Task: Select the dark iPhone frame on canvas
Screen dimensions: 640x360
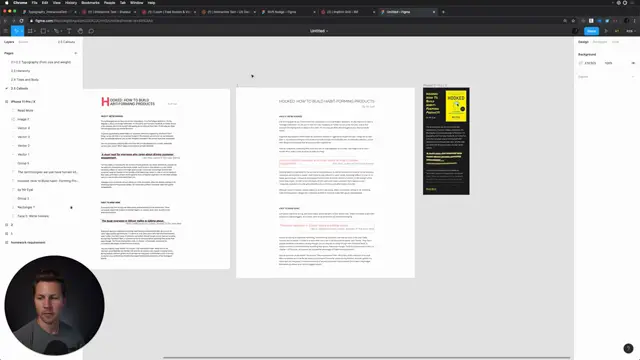Action: tap(446, 141)
